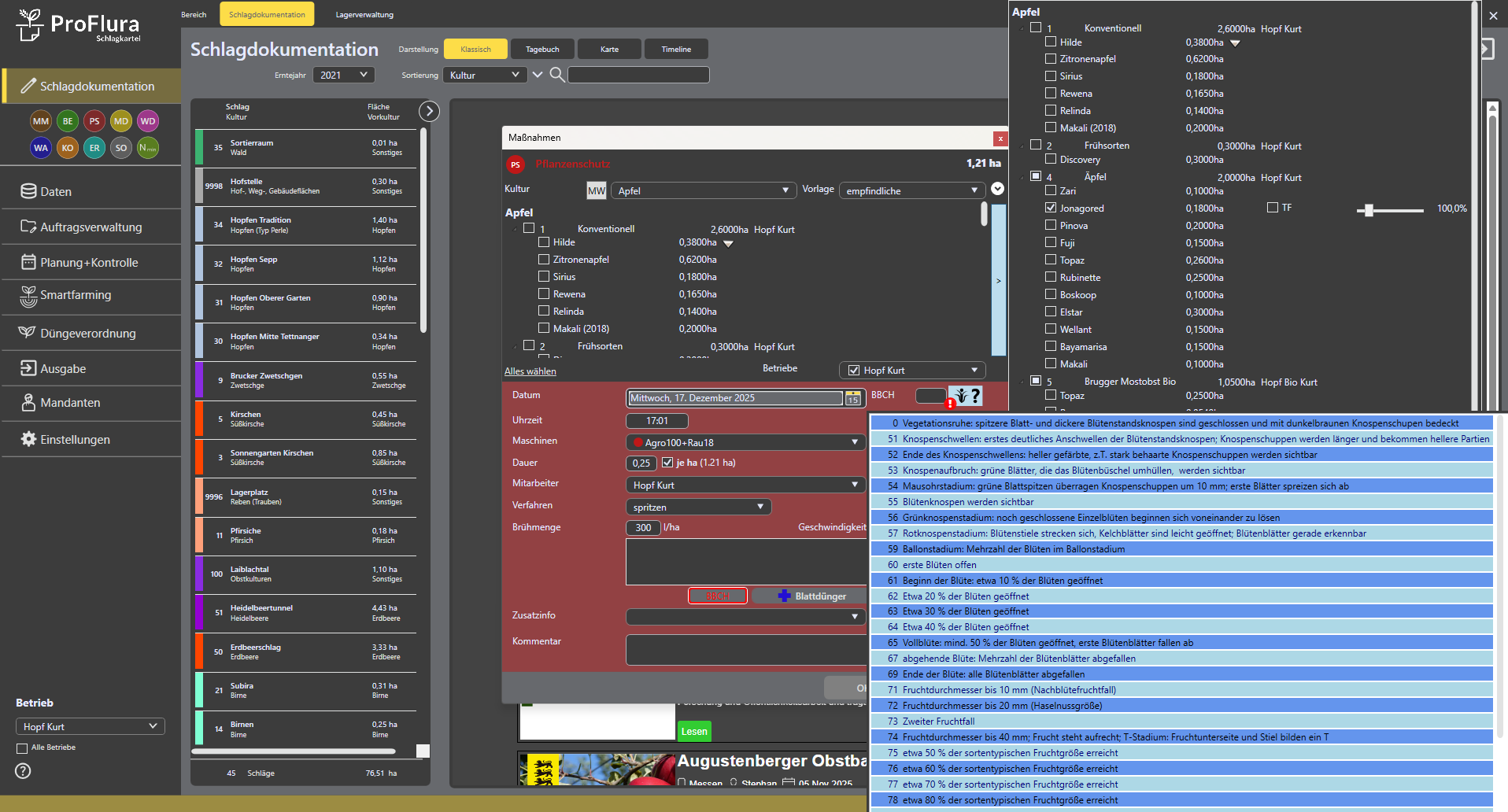
Task: Switch to the Tagebuch view tab
Action: tap(542, 50)
